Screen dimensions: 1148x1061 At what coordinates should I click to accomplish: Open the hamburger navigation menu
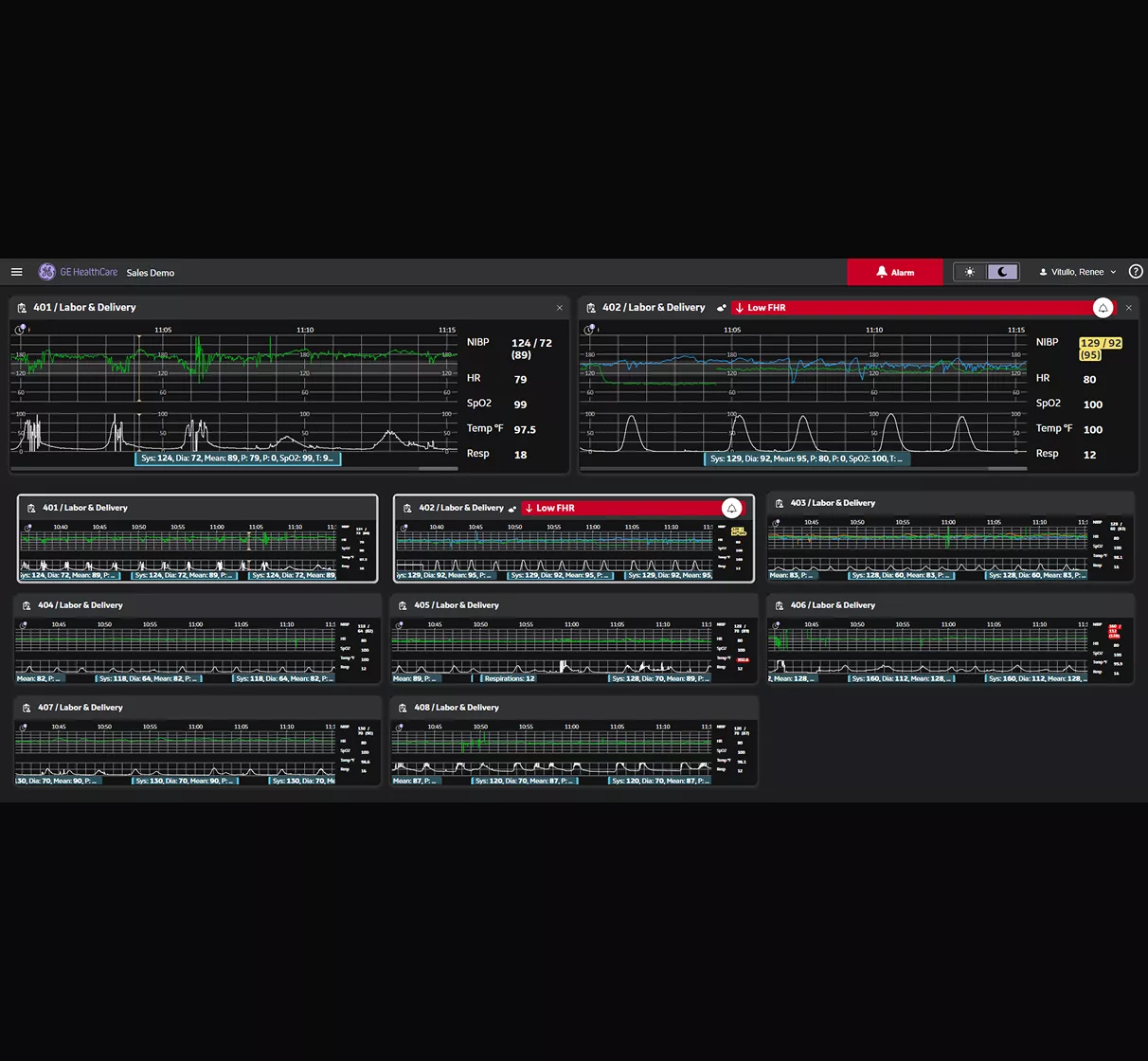(x=16, y=272)
